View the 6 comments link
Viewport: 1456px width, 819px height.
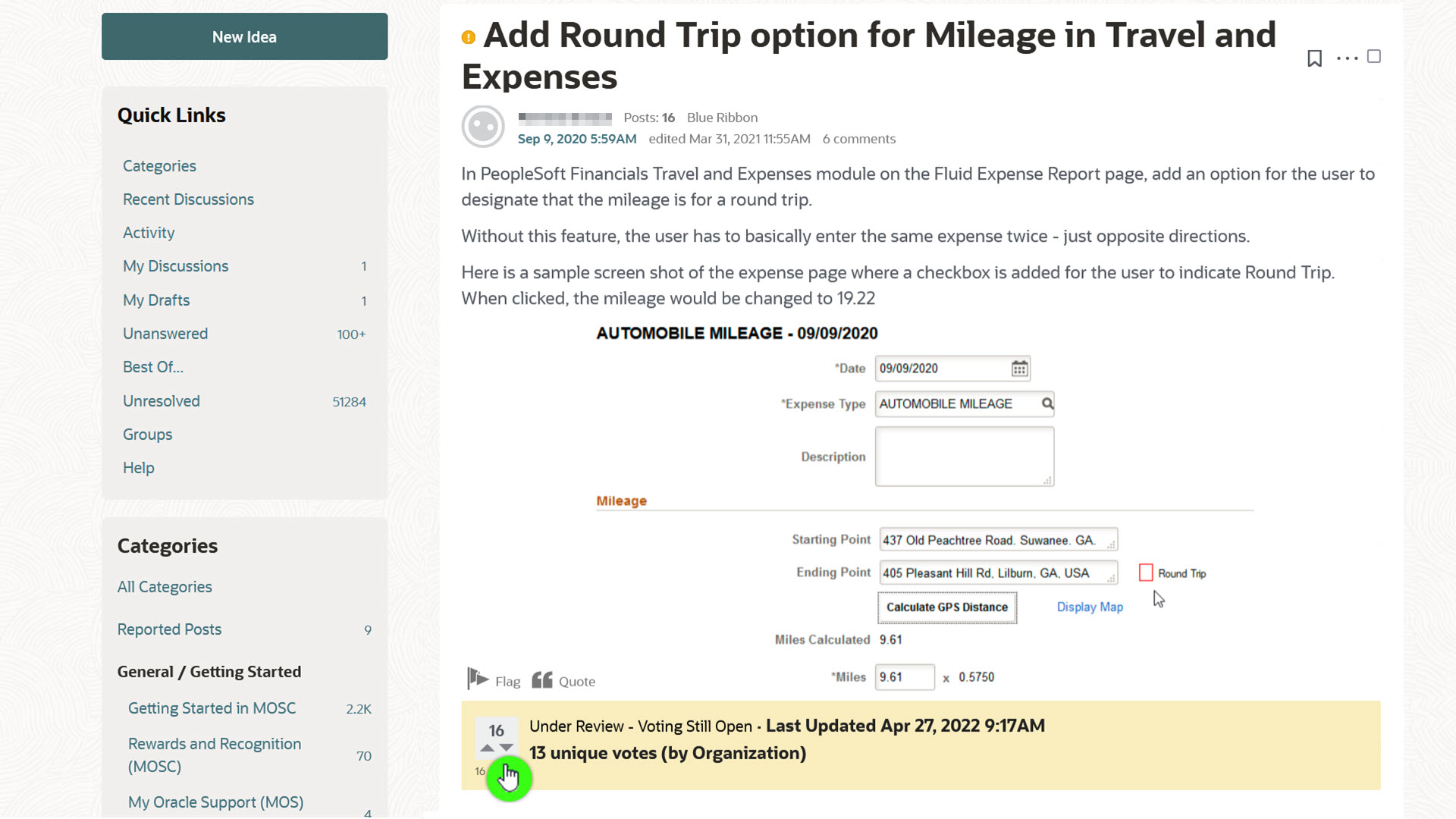(x=858, y=139)
